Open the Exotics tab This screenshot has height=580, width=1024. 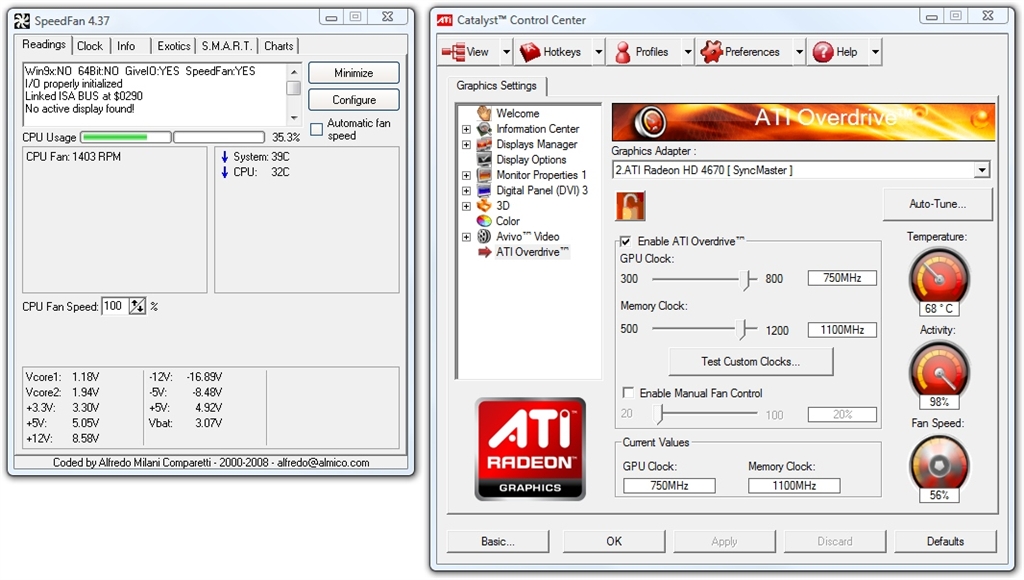pos(174,46)
